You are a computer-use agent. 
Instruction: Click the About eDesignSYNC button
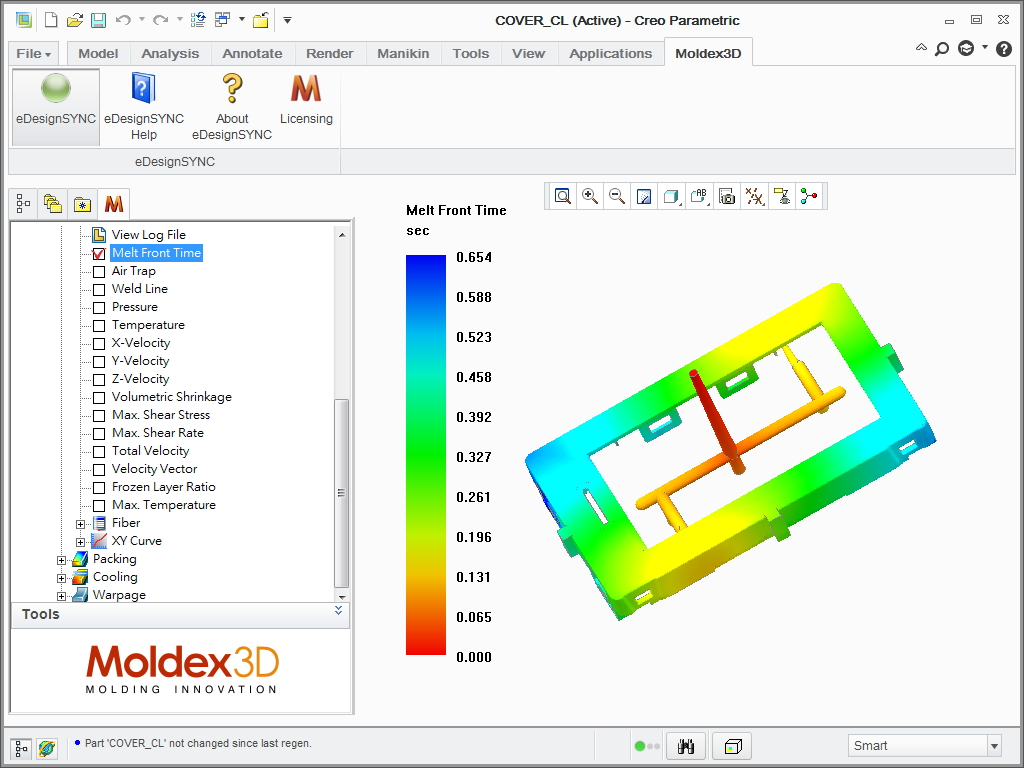(x=232, y=107)
